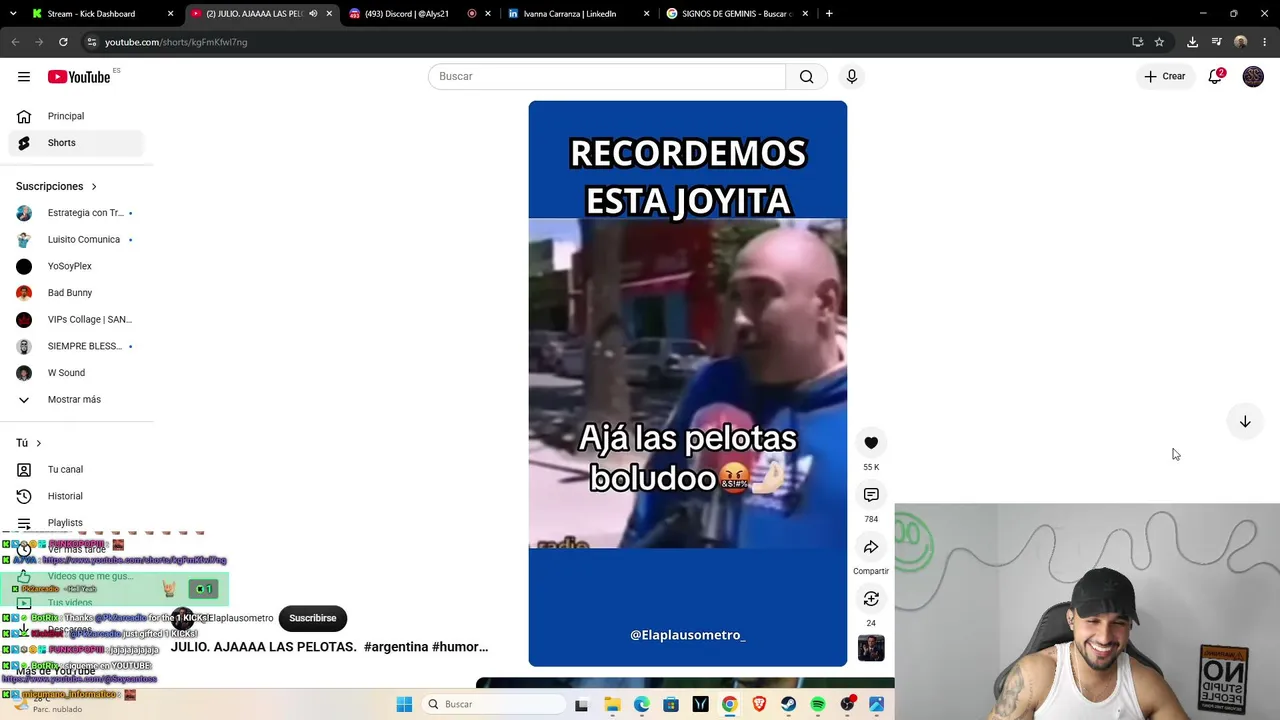The image size is (1280, 720).
Task: Focus the YouTube Buscar search field
Action: (x=607, y=77)
